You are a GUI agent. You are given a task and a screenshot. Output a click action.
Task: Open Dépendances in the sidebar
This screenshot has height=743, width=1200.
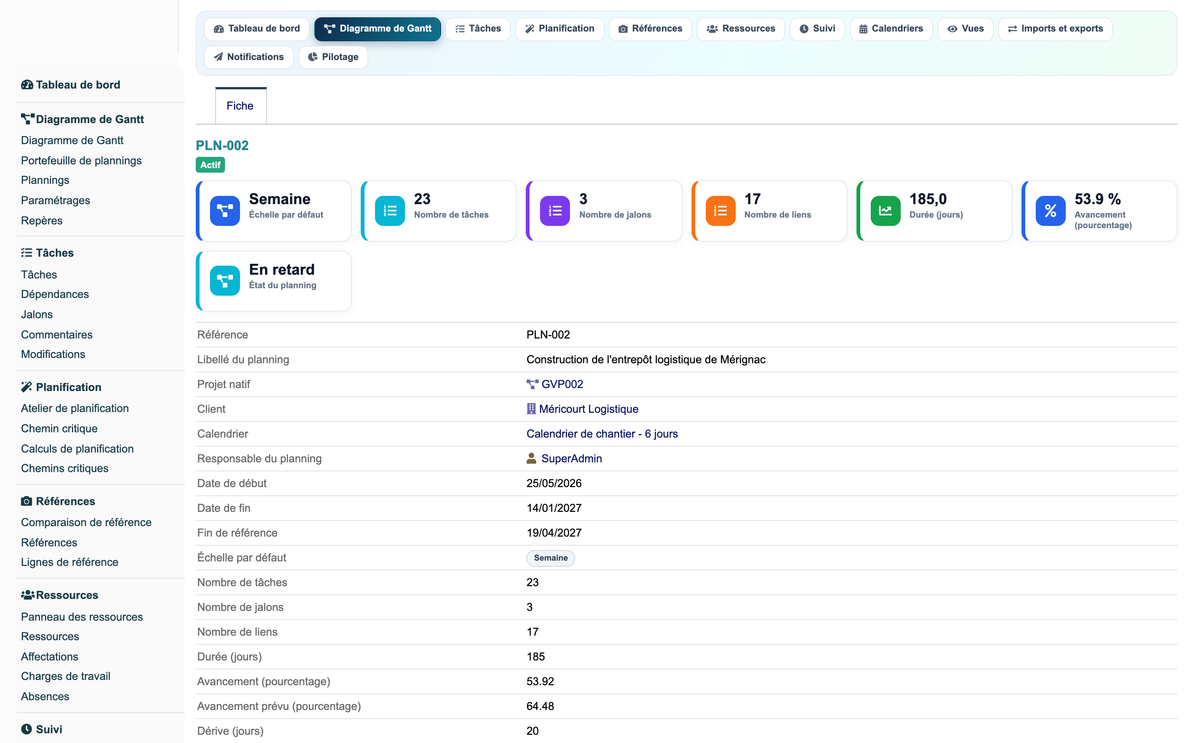[x=55, y=295]
